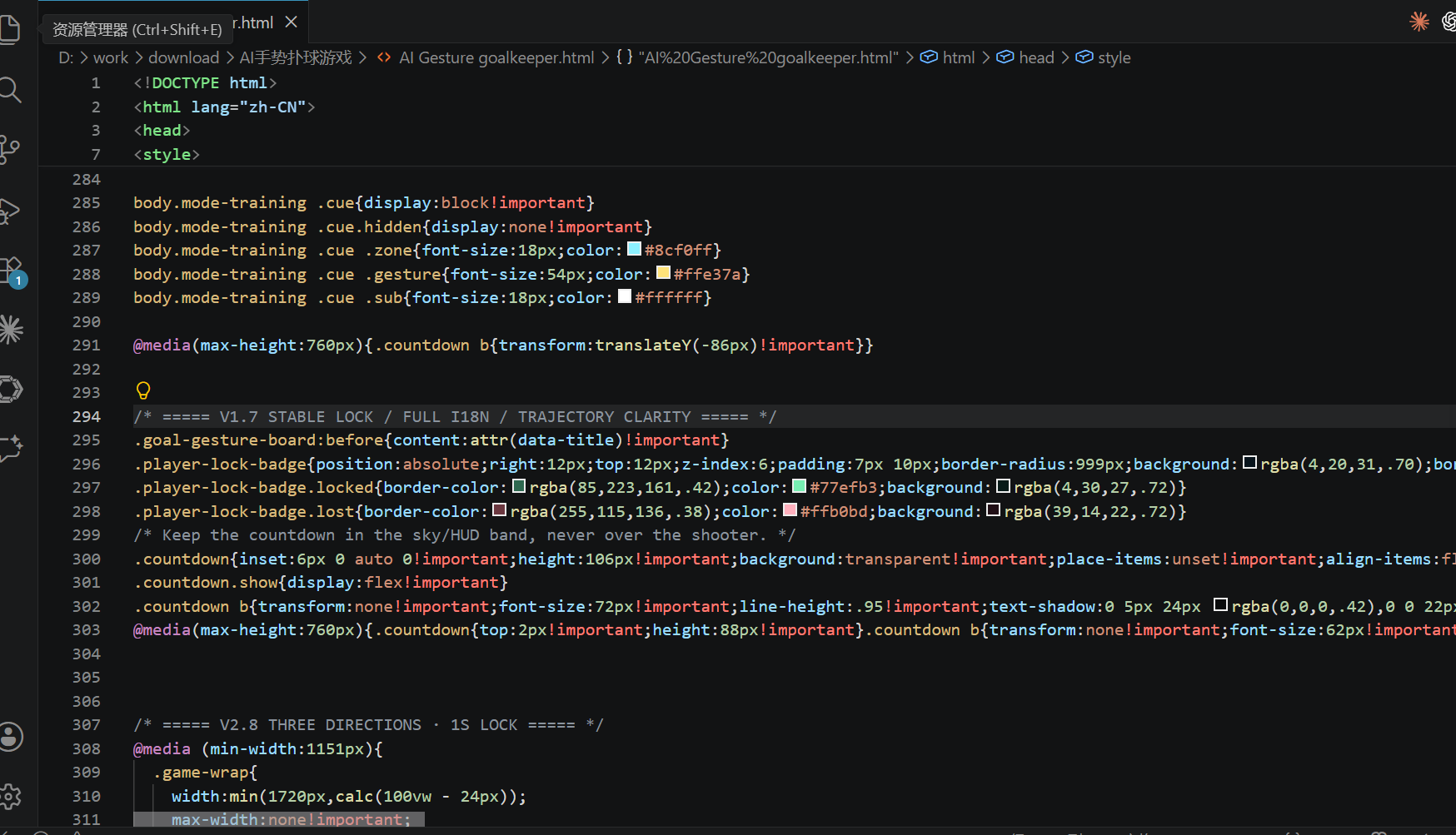
Task: Click line number 291 in the gutter
Action: 87,345
